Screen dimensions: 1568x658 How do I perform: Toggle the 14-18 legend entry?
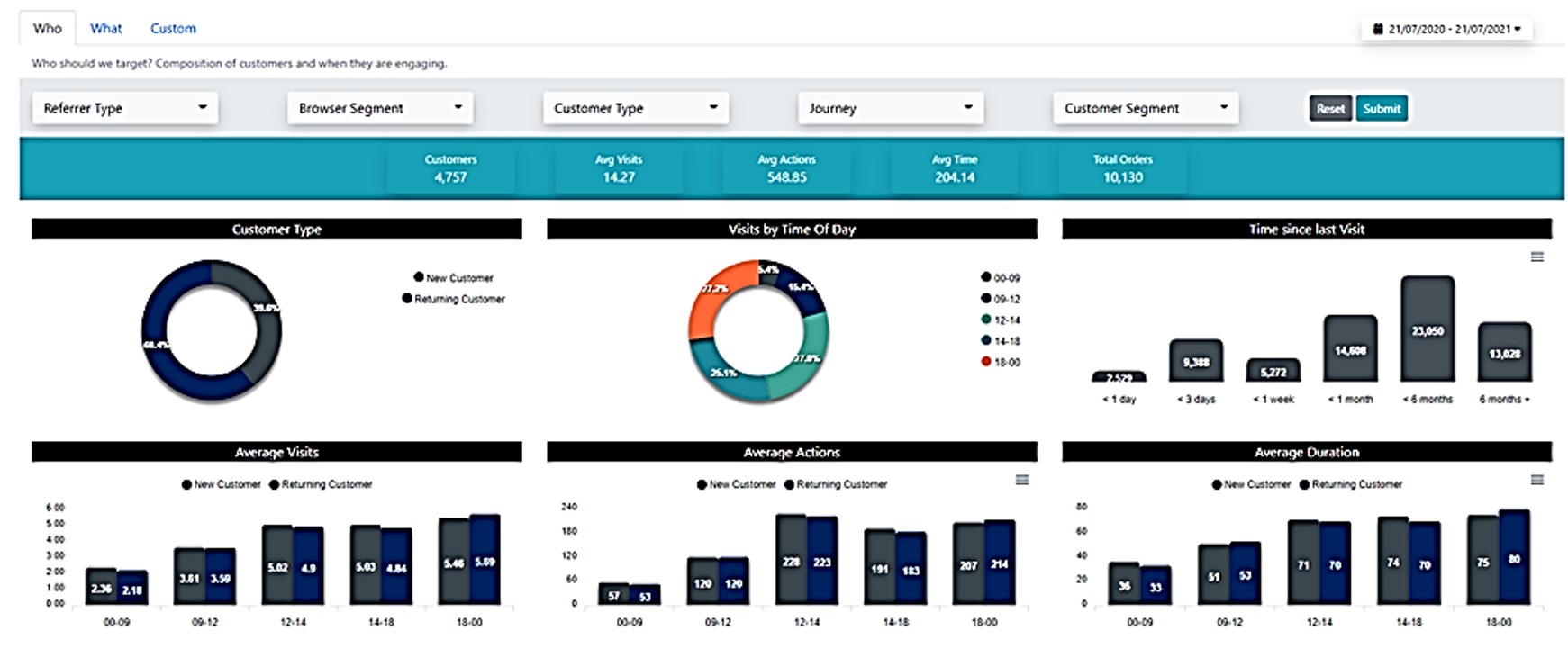pos(1001,340)
